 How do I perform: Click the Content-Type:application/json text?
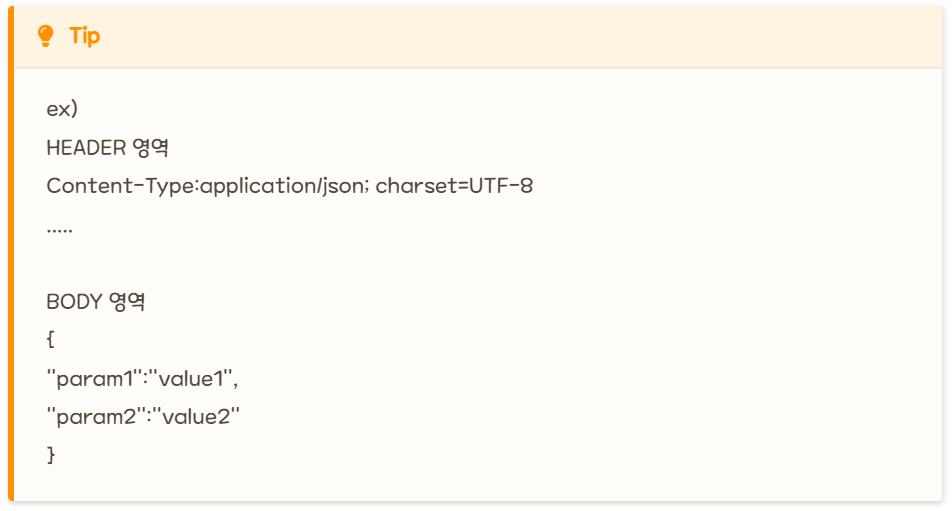pyautogui.click(x=207, y=186)
